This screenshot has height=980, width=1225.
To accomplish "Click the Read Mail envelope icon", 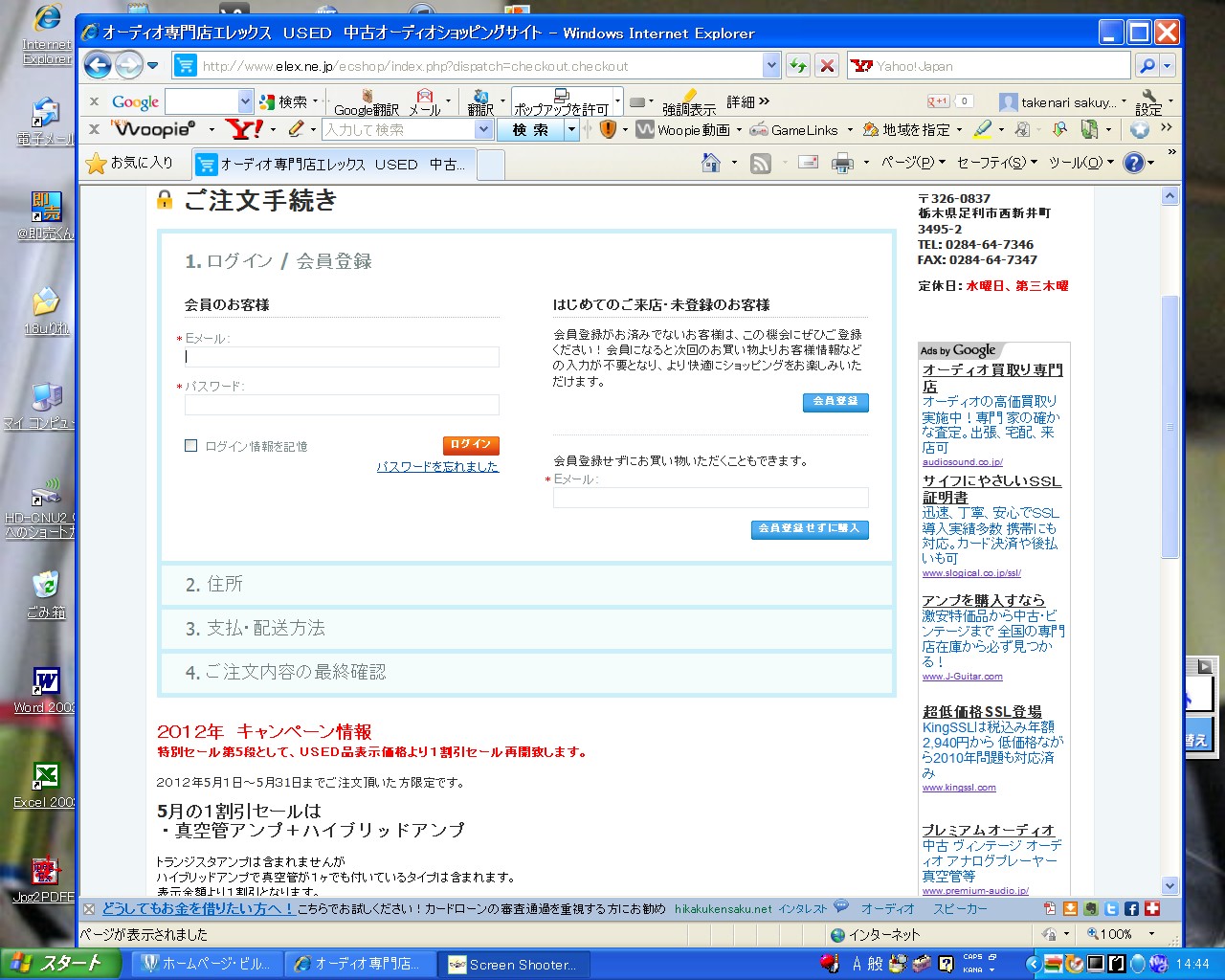I will 808,163.
